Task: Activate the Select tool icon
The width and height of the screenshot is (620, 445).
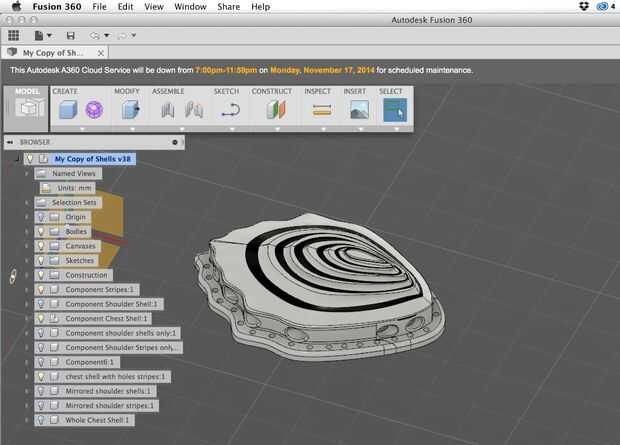Action: [x=395, y=110]
